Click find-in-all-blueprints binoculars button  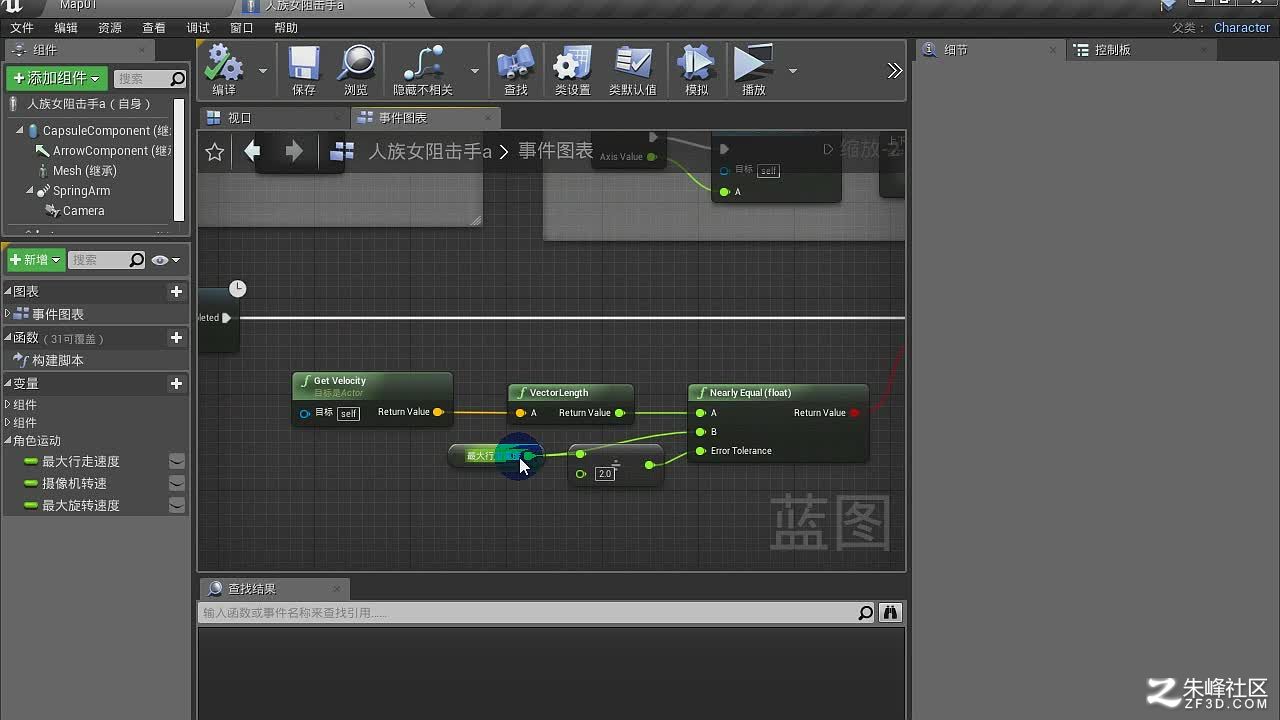click(890, 612)
